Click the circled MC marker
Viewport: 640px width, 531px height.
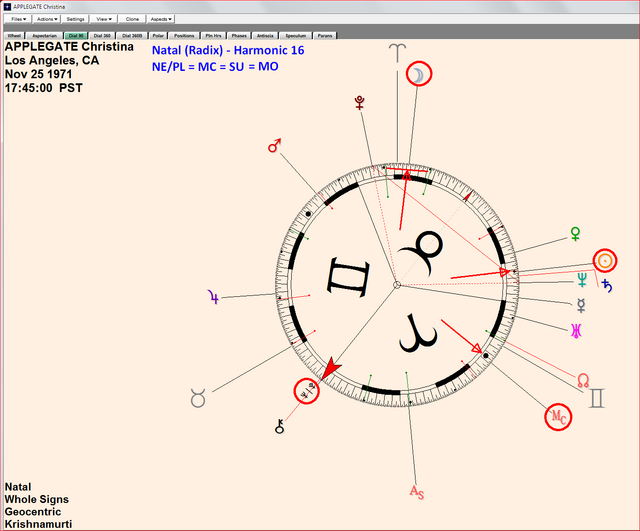click(558, 417)
